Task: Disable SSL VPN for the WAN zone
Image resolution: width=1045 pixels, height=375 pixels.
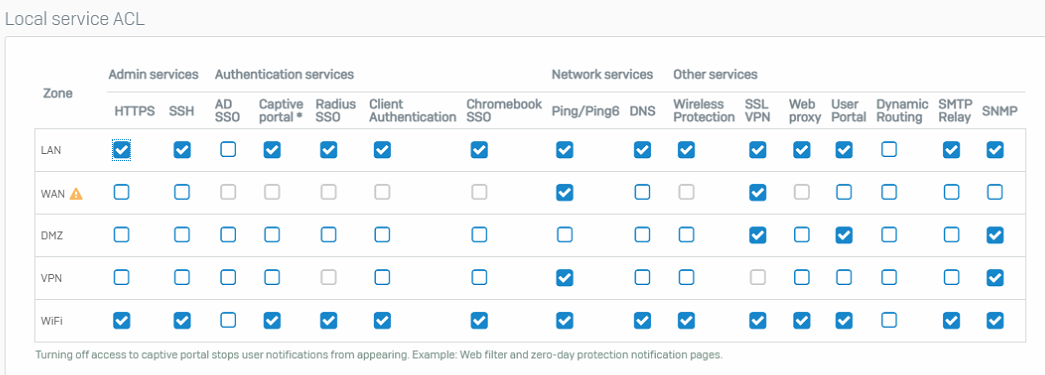Action: pyautogui.click(x=757, y=192)
